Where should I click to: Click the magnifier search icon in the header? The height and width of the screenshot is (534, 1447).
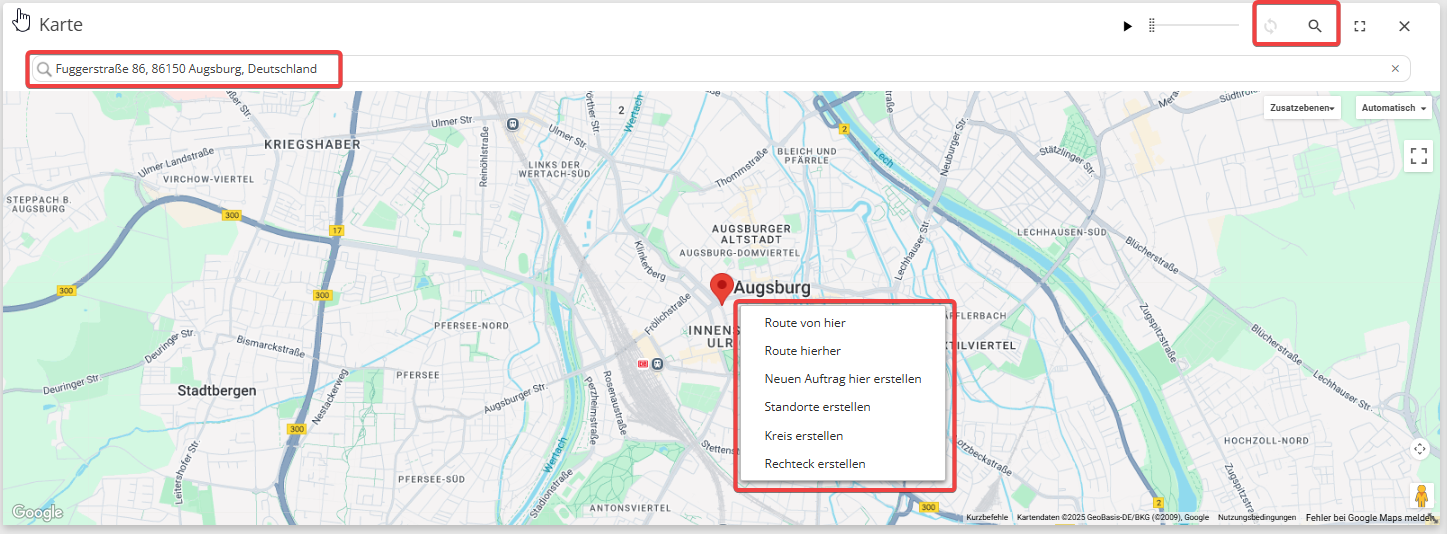point(1315,26)
